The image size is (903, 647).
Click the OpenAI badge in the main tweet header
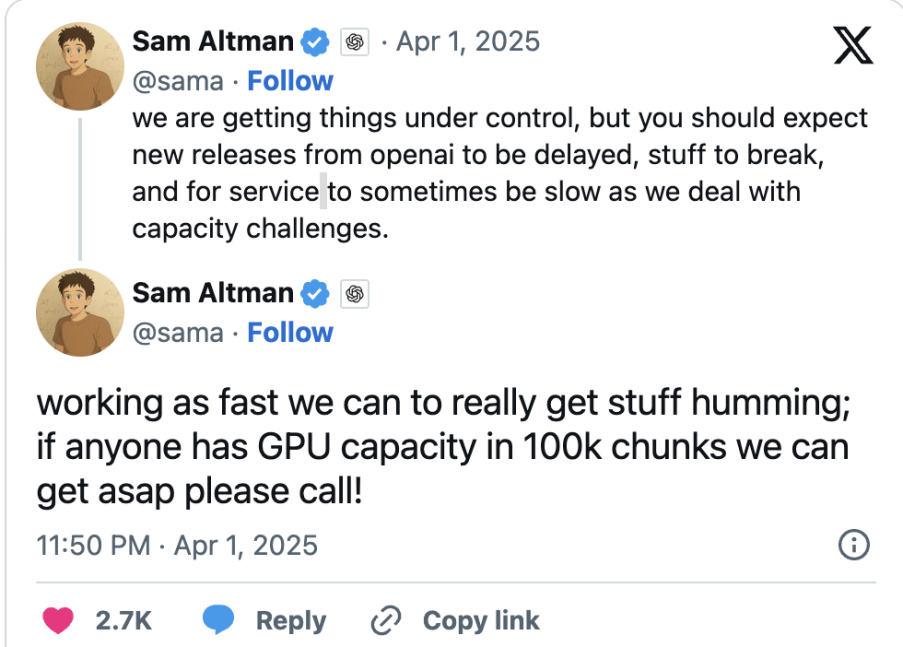coord(355,293)
